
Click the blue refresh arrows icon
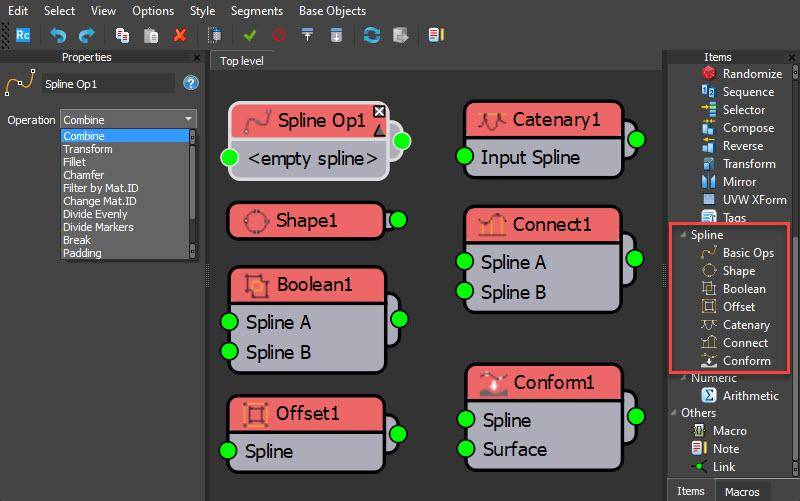(x=372, y=35)
